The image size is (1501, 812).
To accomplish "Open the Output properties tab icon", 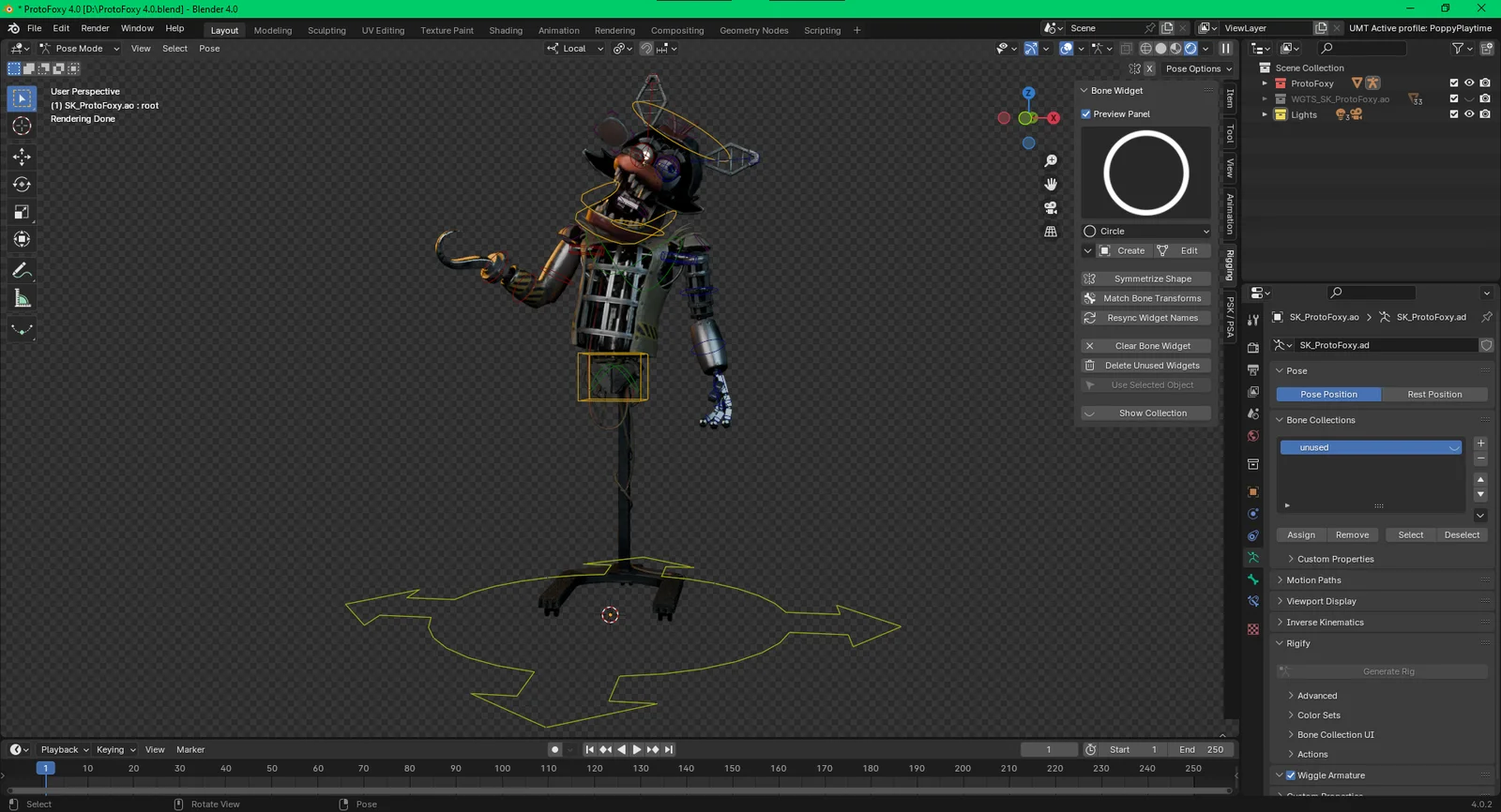I will pyautogui.click(x=1253, y=369).
